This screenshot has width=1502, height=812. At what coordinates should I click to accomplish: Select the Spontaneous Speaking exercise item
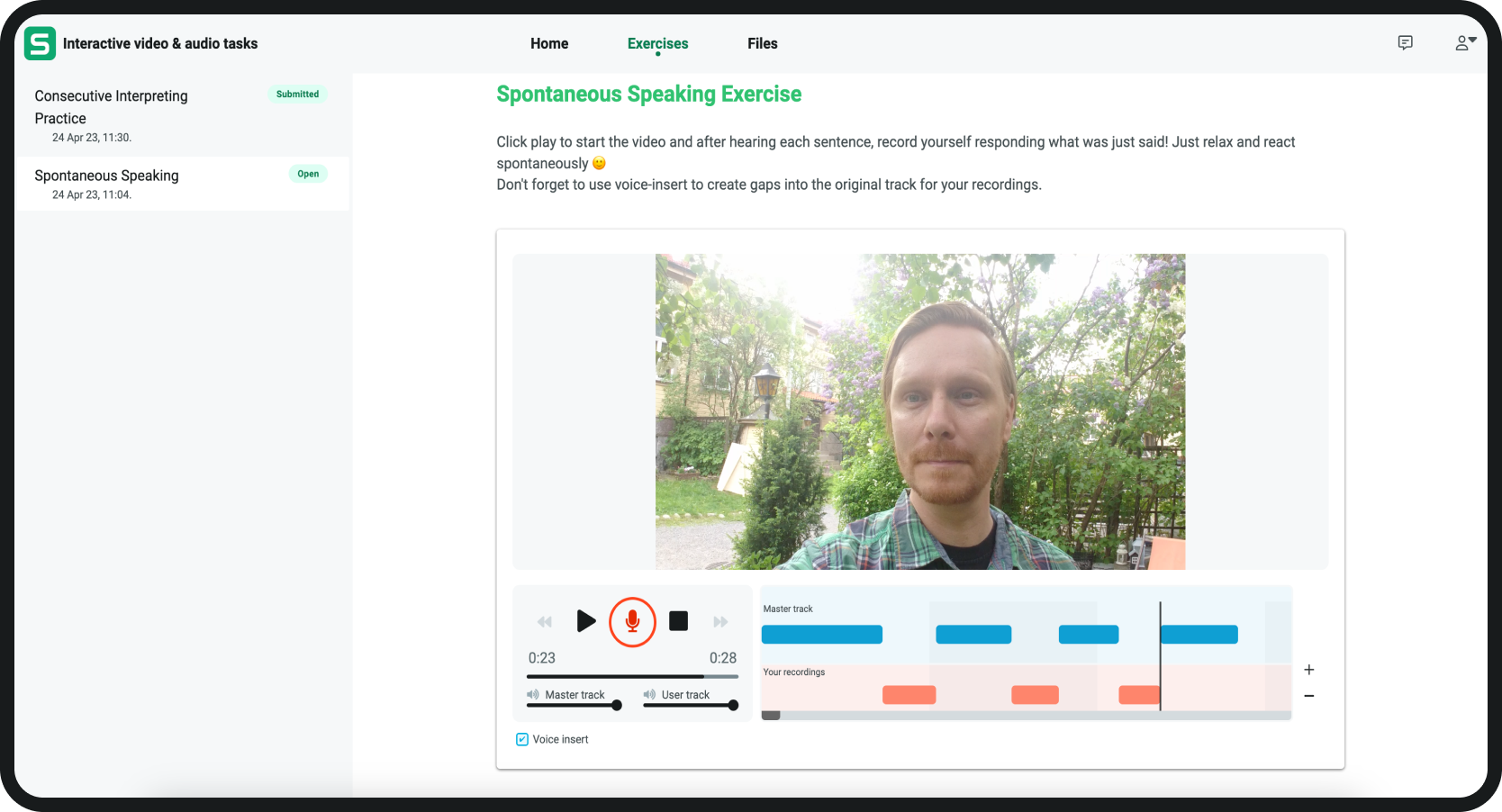point(106,176)
